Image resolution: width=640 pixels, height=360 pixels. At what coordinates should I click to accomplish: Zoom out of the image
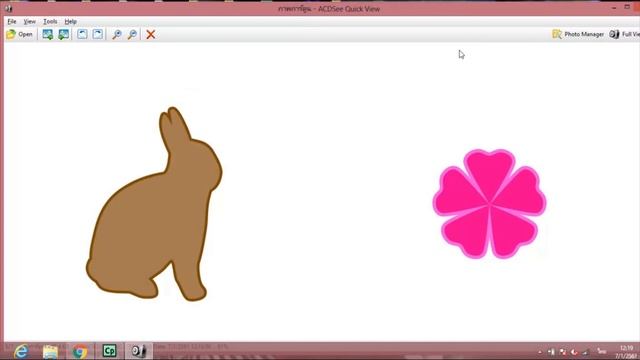tap(132, 34)
